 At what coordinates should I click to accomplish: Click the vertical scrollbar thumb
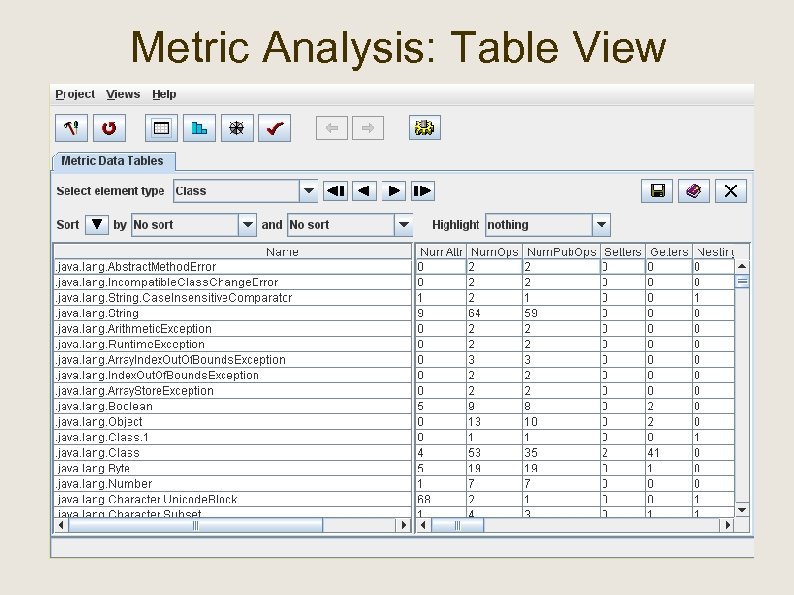coord(742,282)
